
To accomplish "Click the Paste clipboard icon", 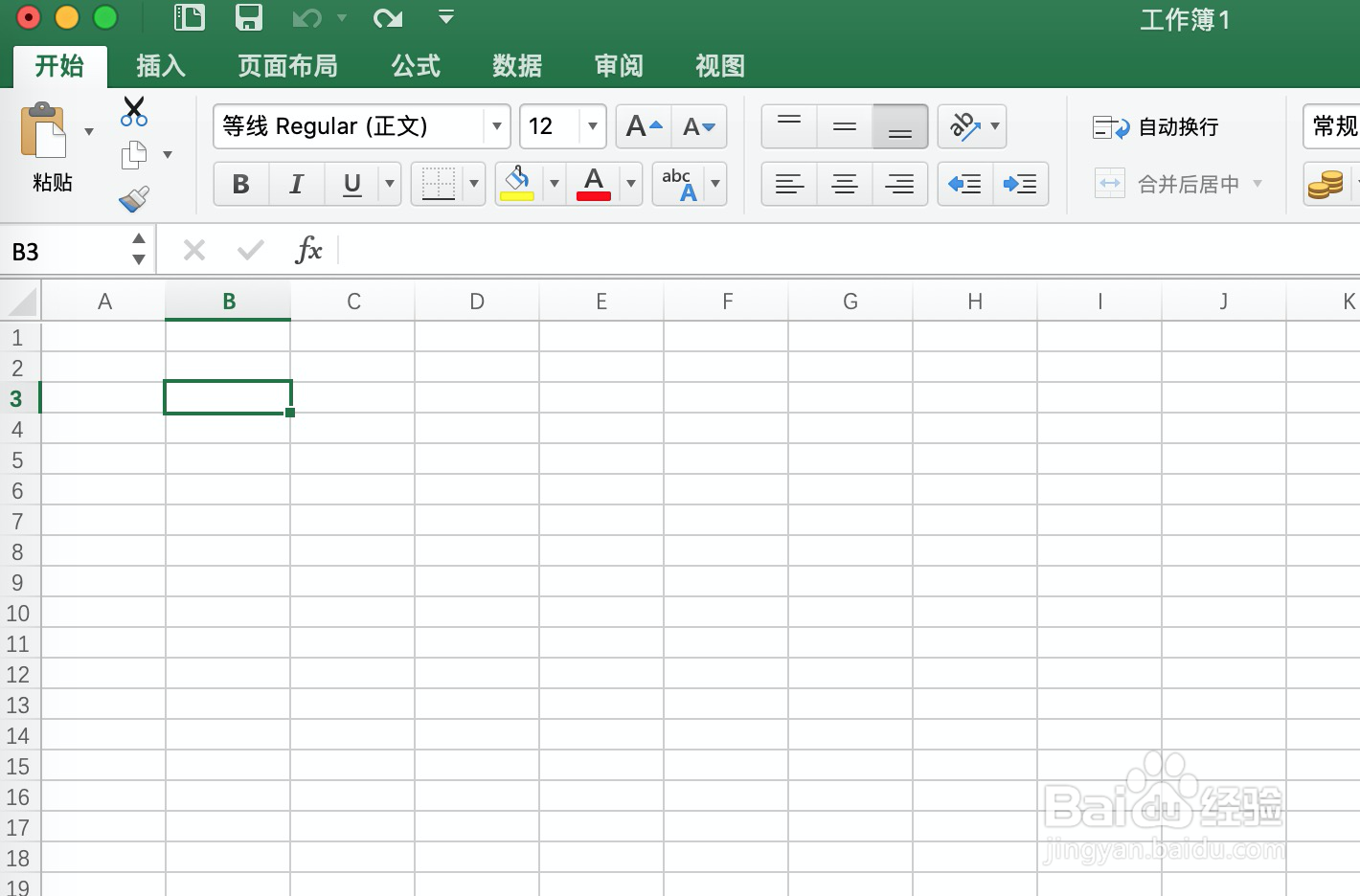I will [x=43, y=129].
